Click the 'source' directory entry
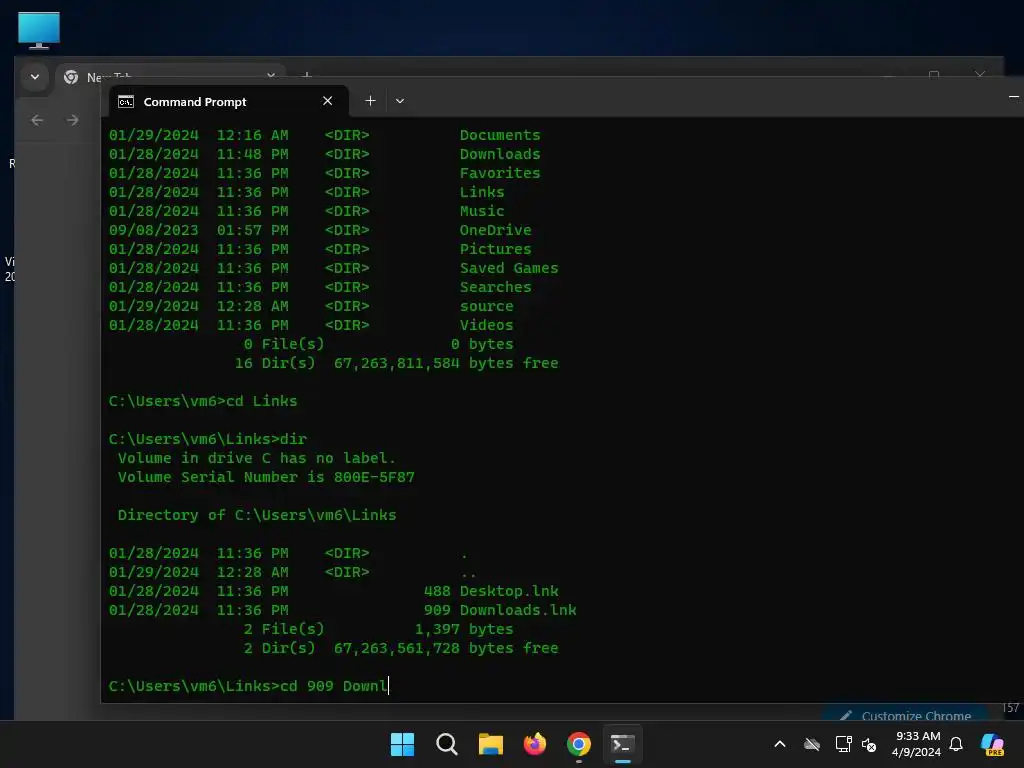 pos(487,306)
